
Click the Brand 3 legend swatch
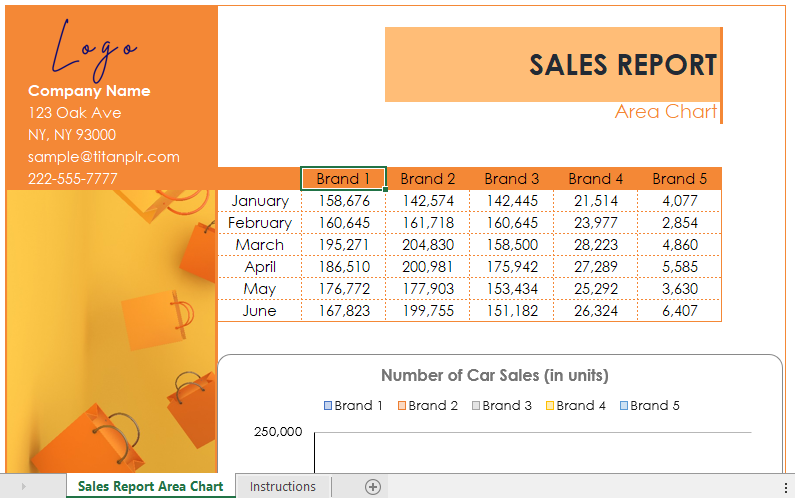click(x=476, y=406)
